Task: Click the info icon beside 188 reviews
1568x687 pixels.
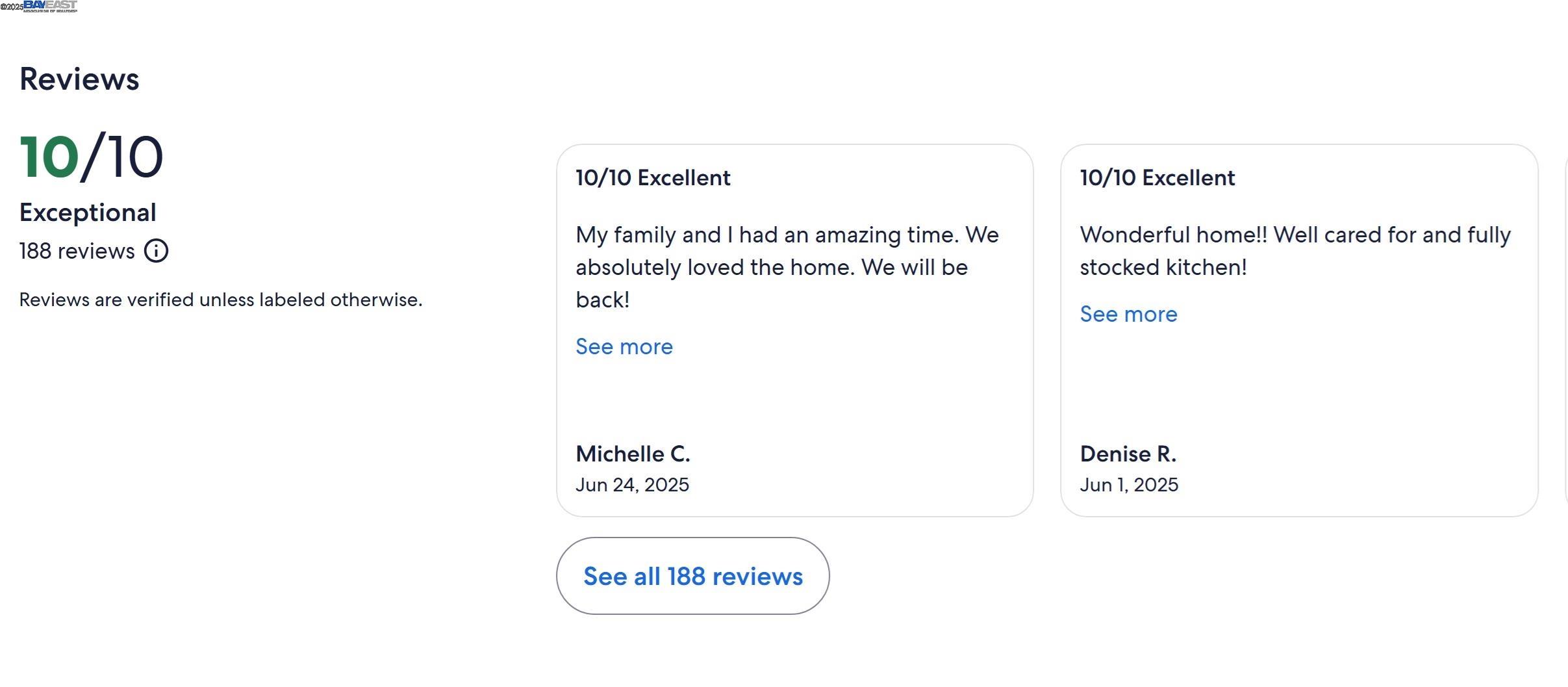Action: click(156, 251)
